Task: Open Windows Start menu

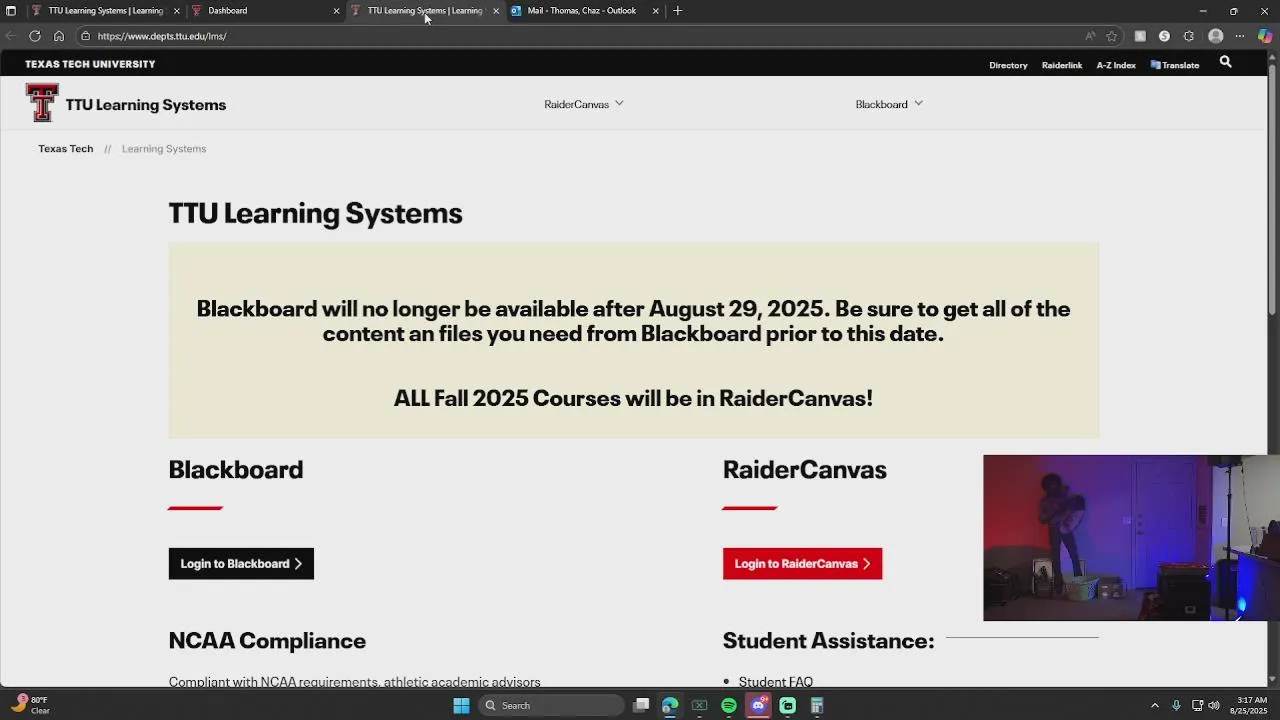Action: [x=461, y=706]
